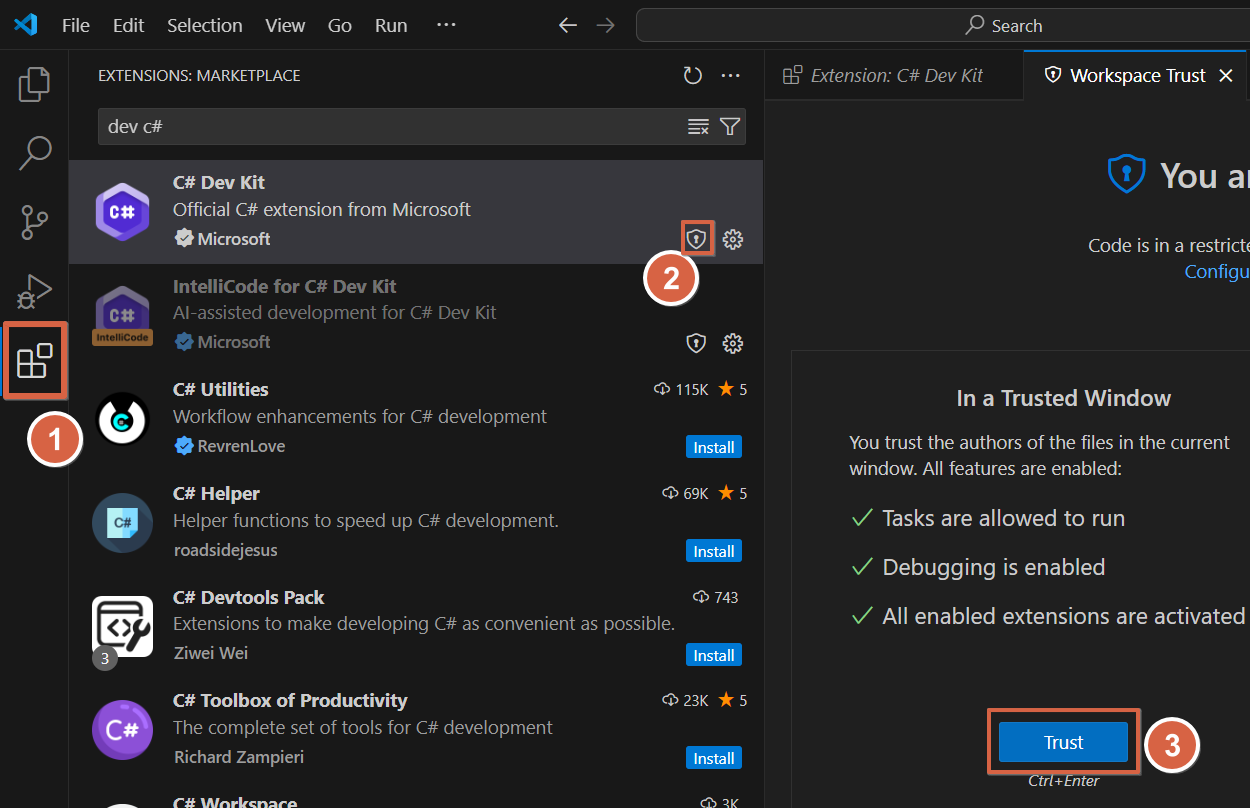Install the C# Utilities extension
1250x808 pixels.
tap(714, 447)
